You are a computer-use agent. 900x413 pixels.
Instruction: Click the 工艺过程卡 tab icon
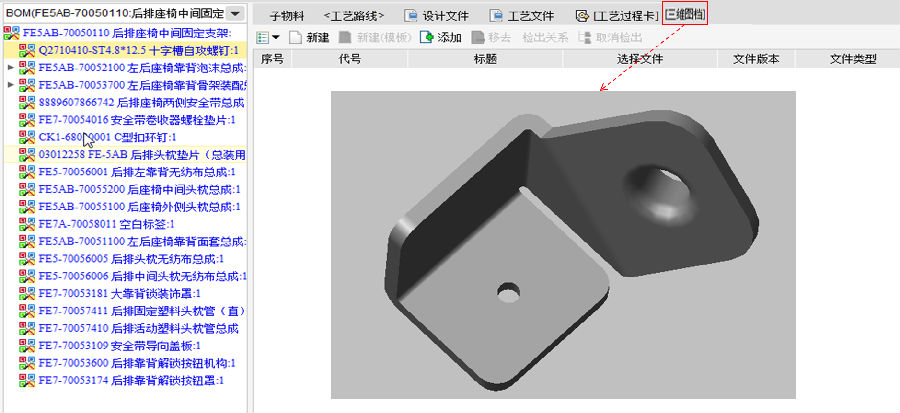coord(583,17)
